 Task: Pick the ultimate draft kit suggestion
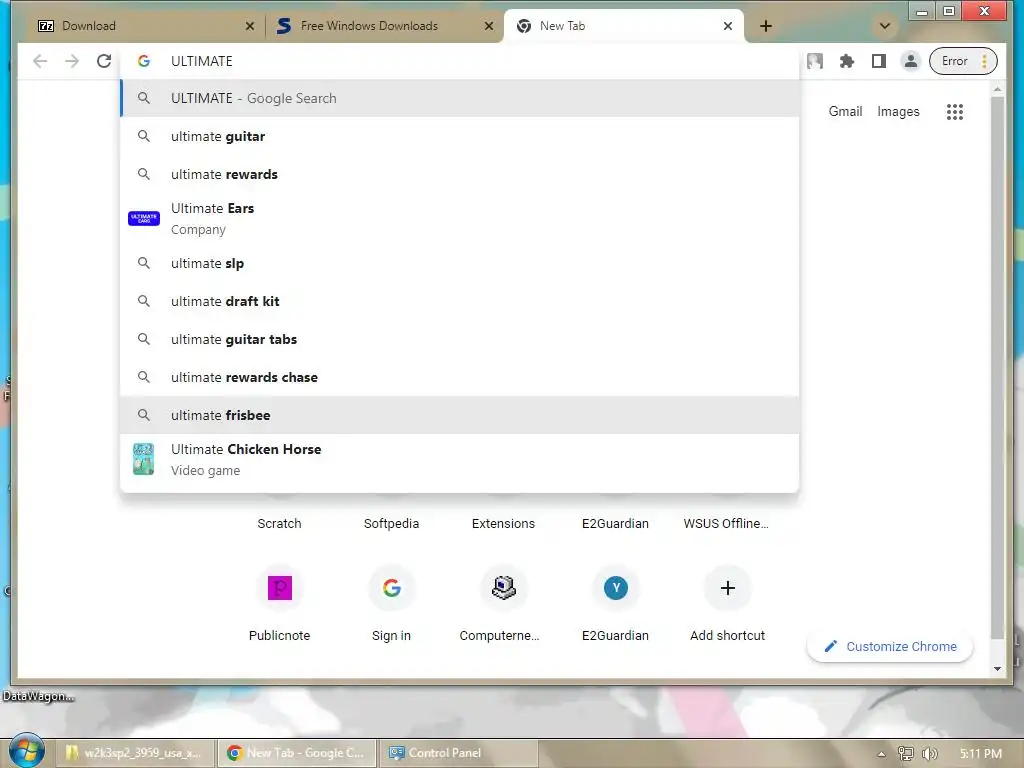(x=460, y=301)
